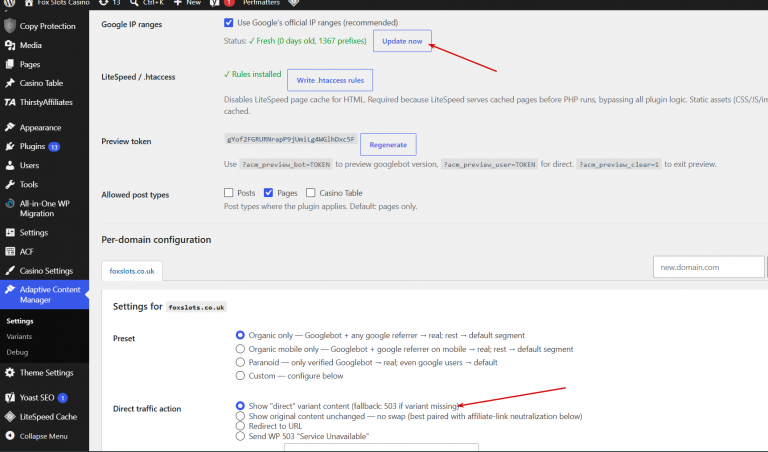Click the WordPress logo in admin bar
Screen dimensions: 768x452
tap(10, 3)
